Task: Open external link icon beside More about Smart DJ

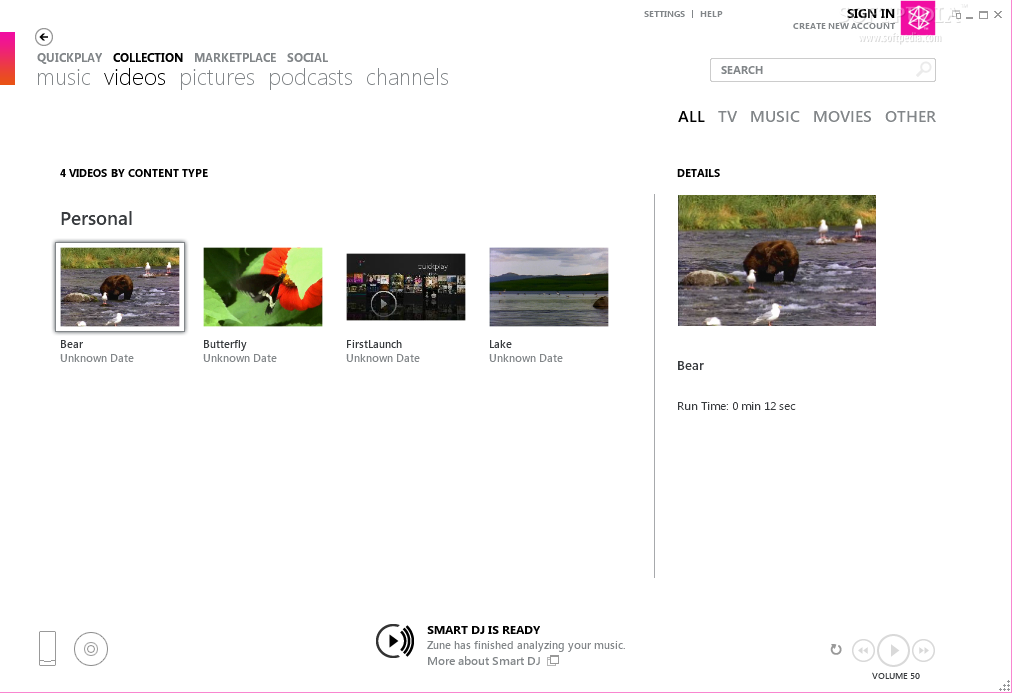Action: [x=553, y=661]
